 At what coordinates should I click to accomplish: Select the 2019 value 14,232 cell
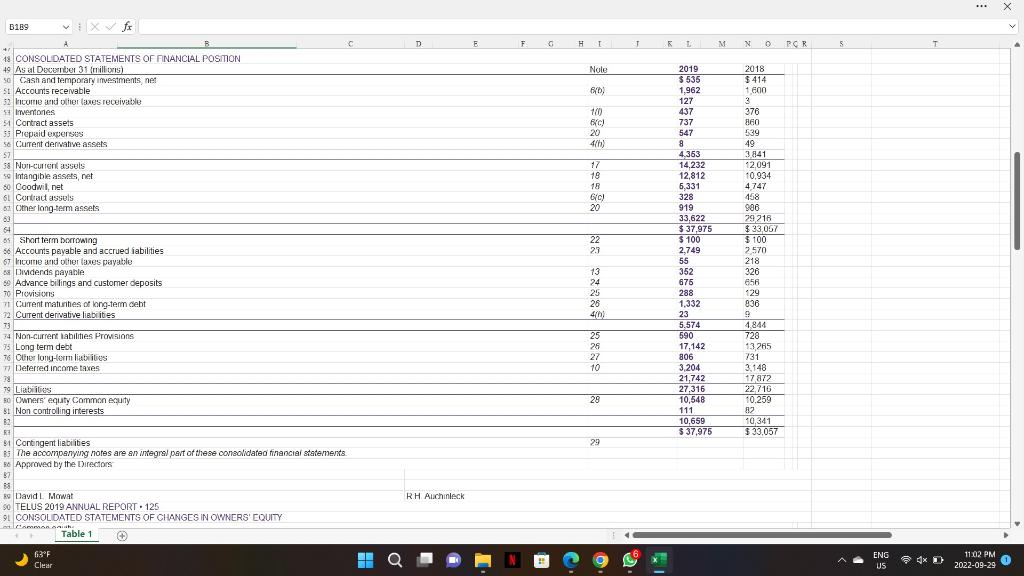tap(692, 165)
